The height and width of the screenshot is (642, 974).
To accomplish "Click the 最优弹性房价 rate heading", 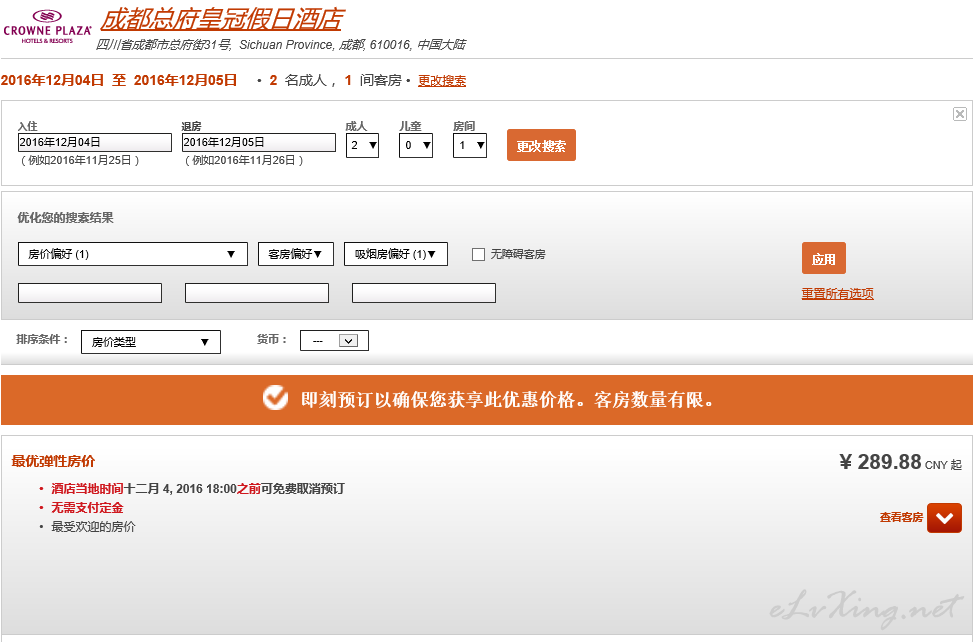I will click(53, 461).
